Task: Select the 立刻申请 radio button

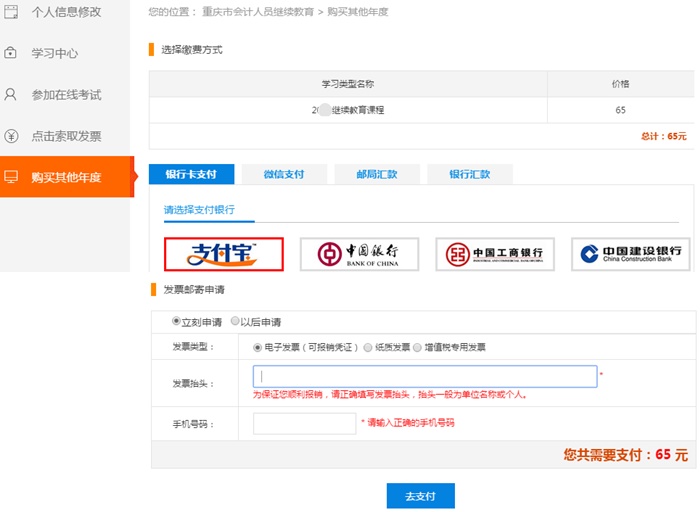Action: pyautogui.click(x=177, y=322)
